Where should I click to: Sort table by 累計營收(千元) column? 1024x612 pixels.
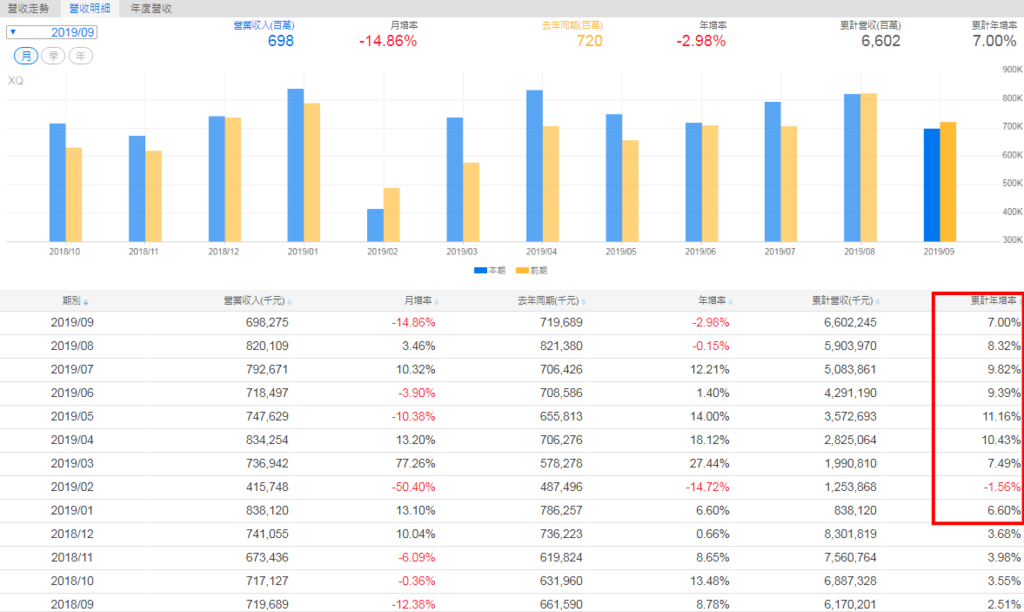846,301
